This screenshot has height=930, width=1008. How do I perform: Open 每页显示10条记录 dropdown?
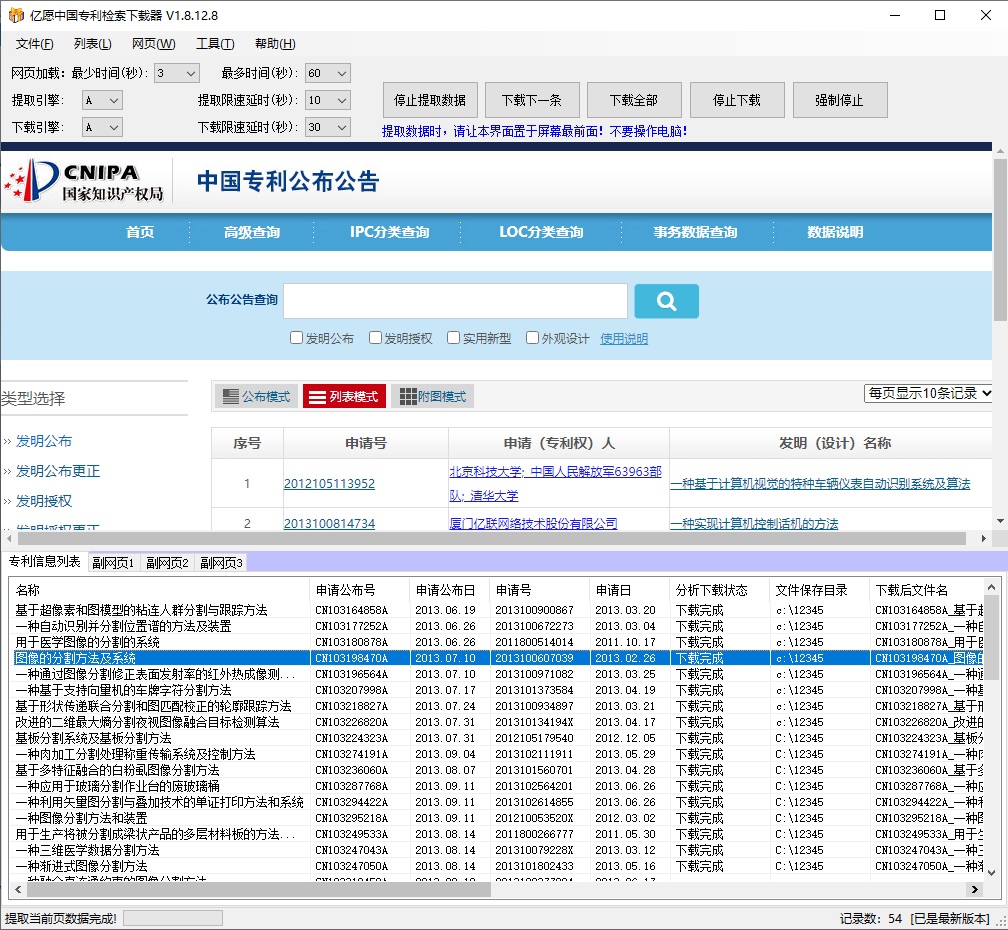[928, 393]
